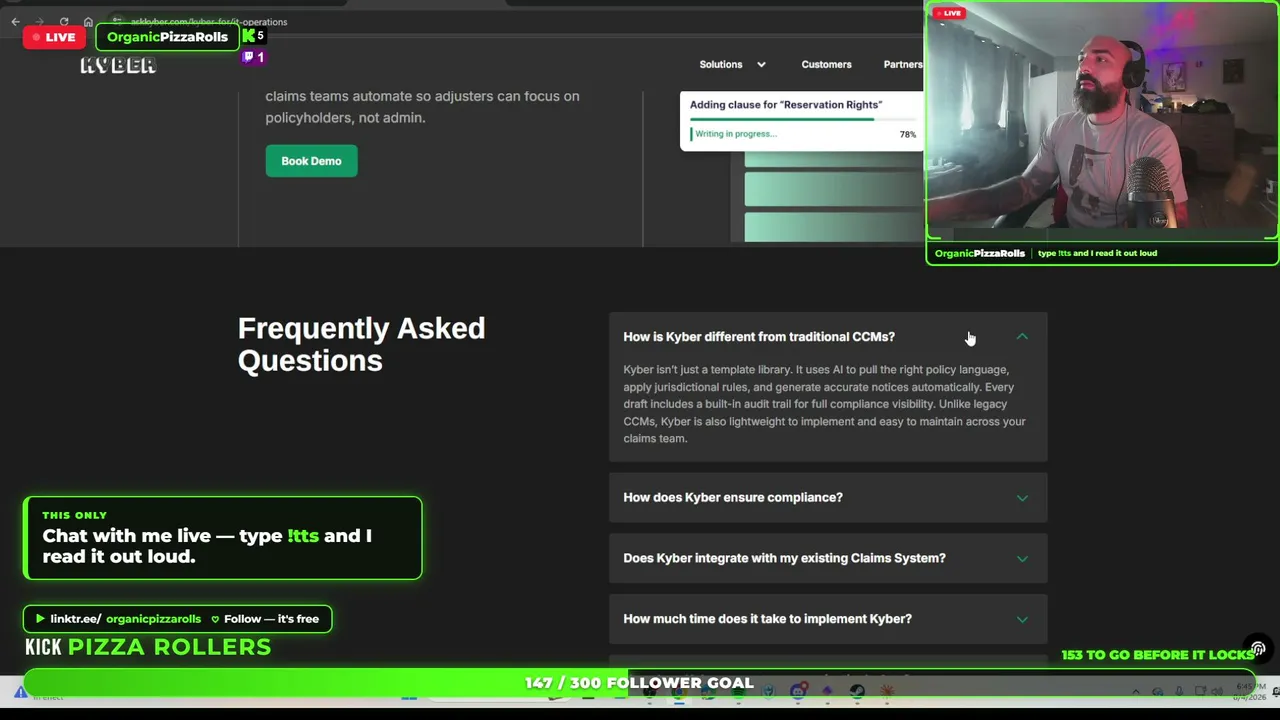The height and width of the screenshot is (720, 1280).
Task: Click the browser address bar URL
Action: coord(208,22)
